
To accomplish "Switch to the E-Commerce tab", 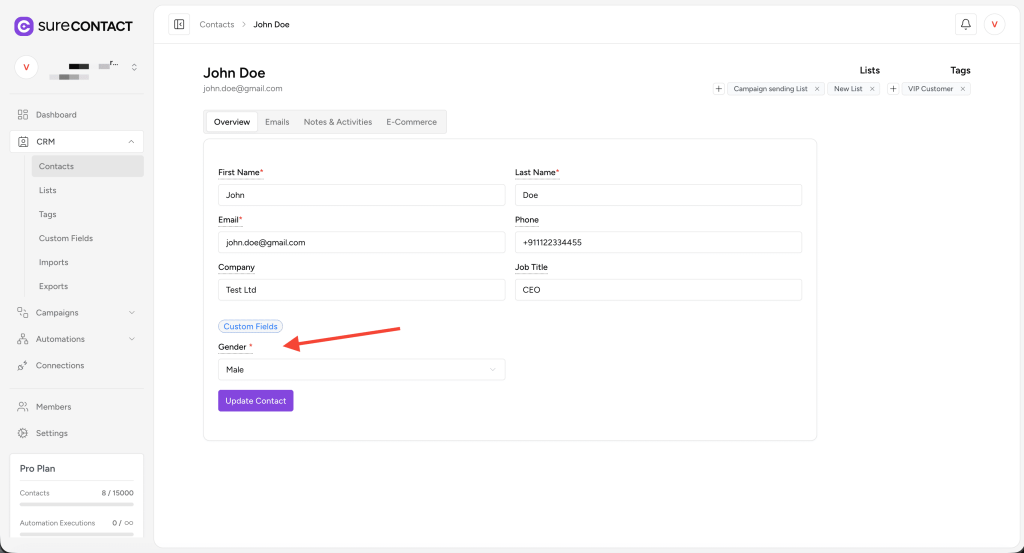I will pos(411,122).
